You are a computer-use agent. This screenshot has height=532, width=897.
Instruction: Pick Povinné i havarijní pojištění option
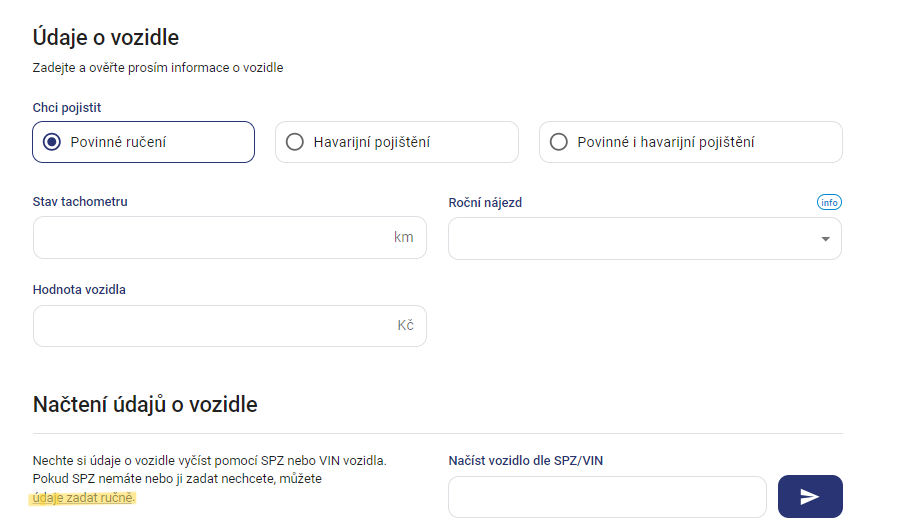coord(690,142)
